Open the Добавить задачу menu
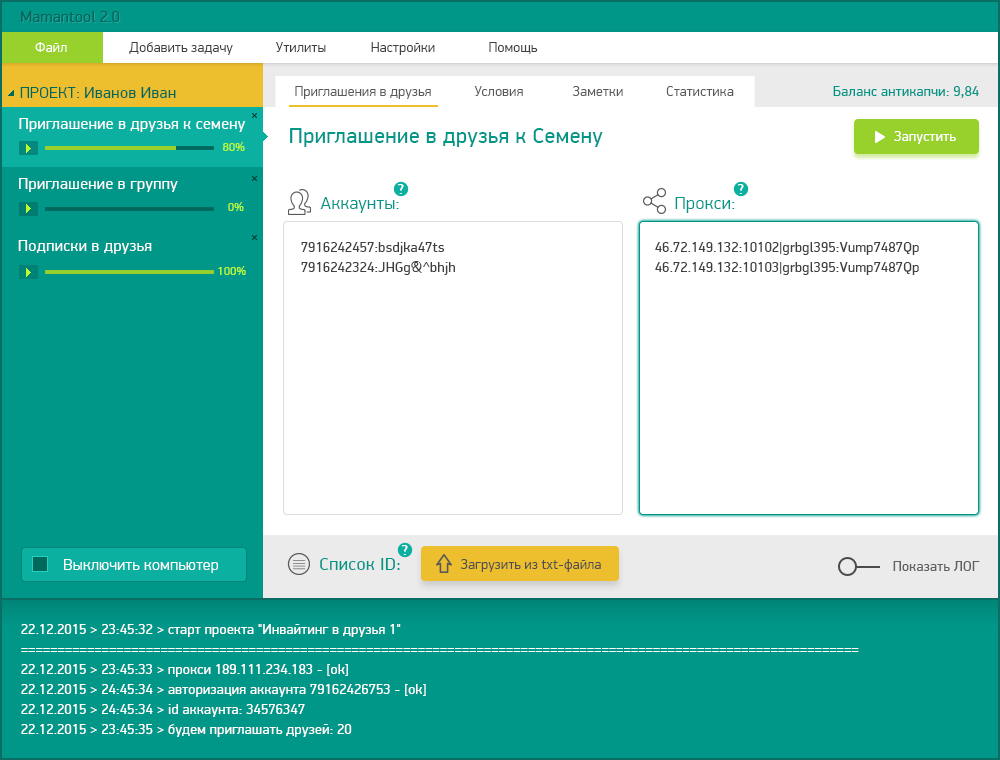The width and height of the screenshot is (1000, 760). 181,48
